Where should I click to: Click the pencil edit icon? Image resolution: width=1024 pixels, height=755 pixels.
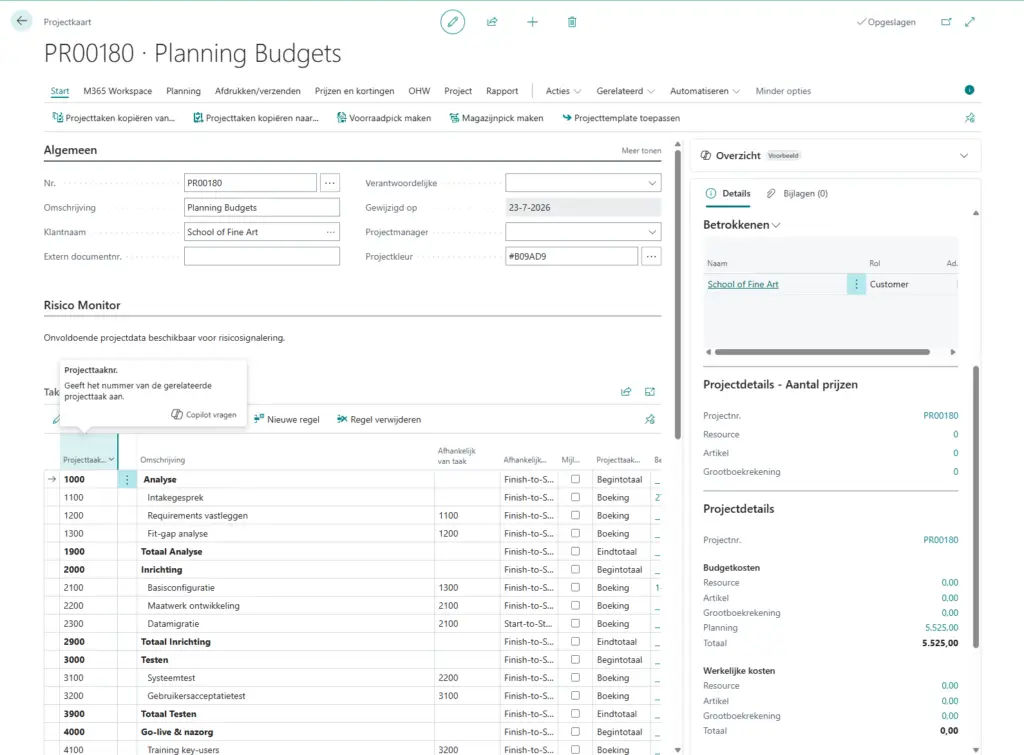click(453, 22)
